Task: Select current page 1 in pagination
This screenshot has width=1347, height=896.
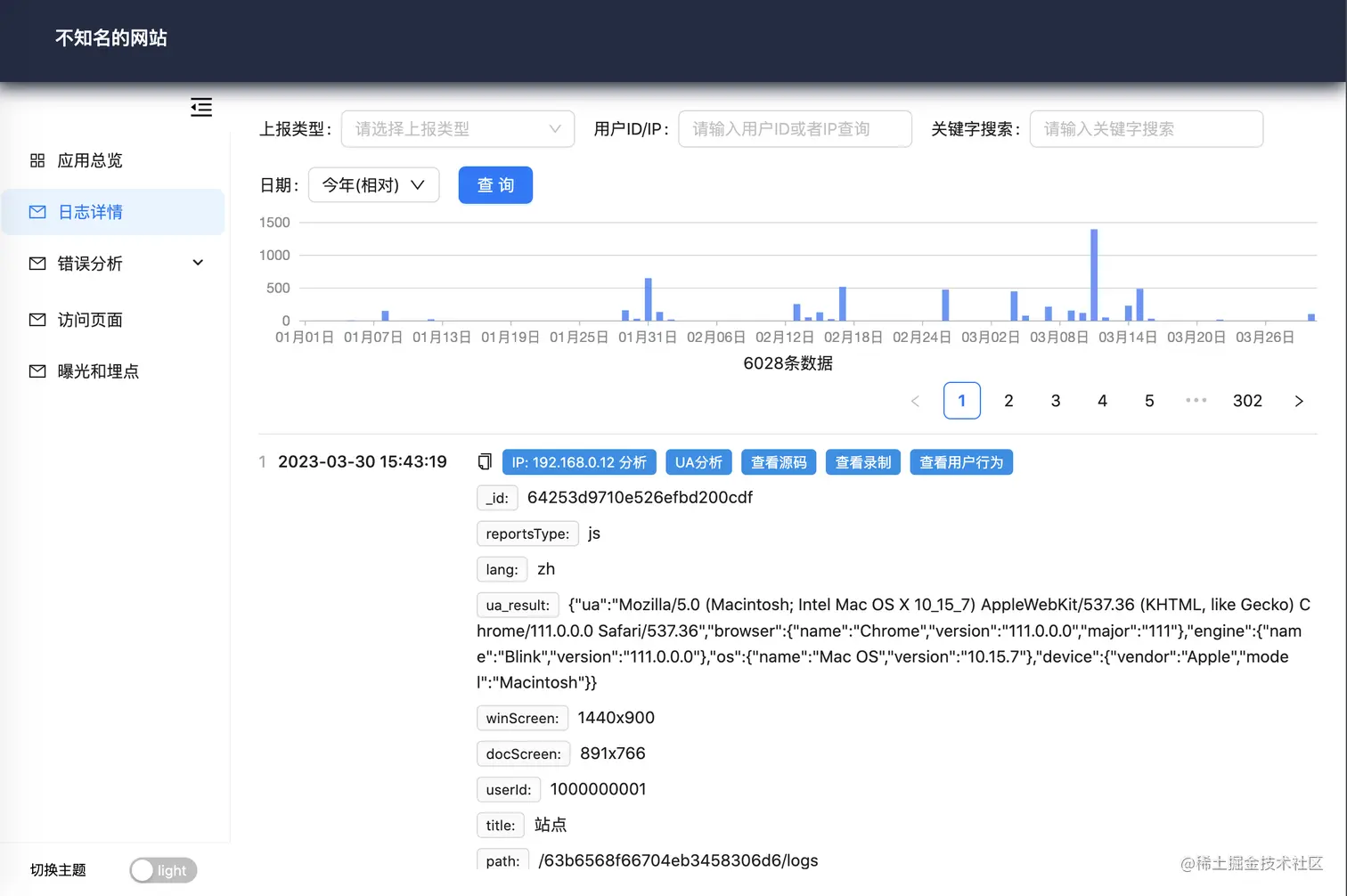Action: [962, 401]
